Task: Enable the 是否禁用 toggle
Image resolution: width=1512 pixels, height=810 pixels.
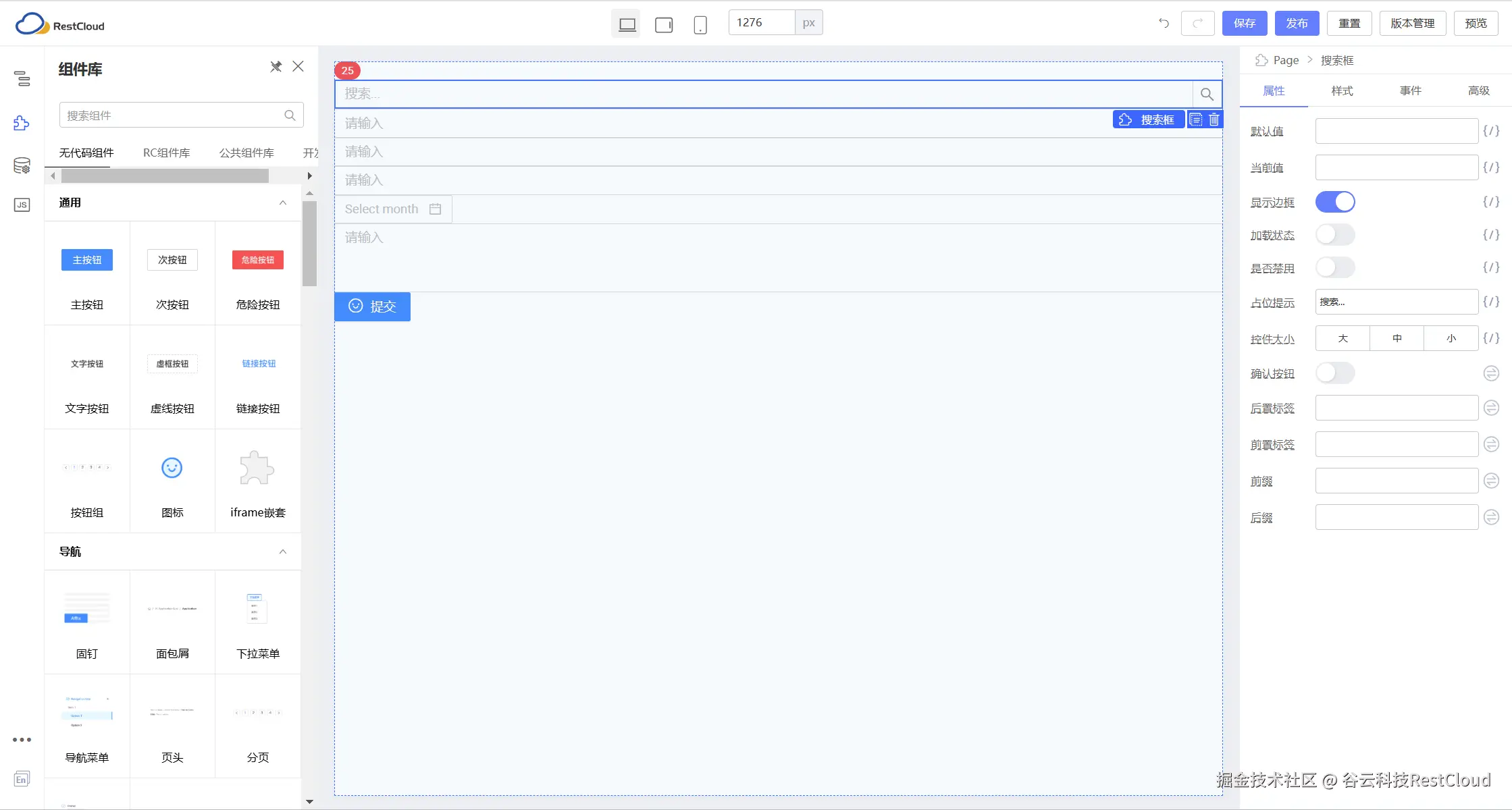Action: pos(1335,267)
